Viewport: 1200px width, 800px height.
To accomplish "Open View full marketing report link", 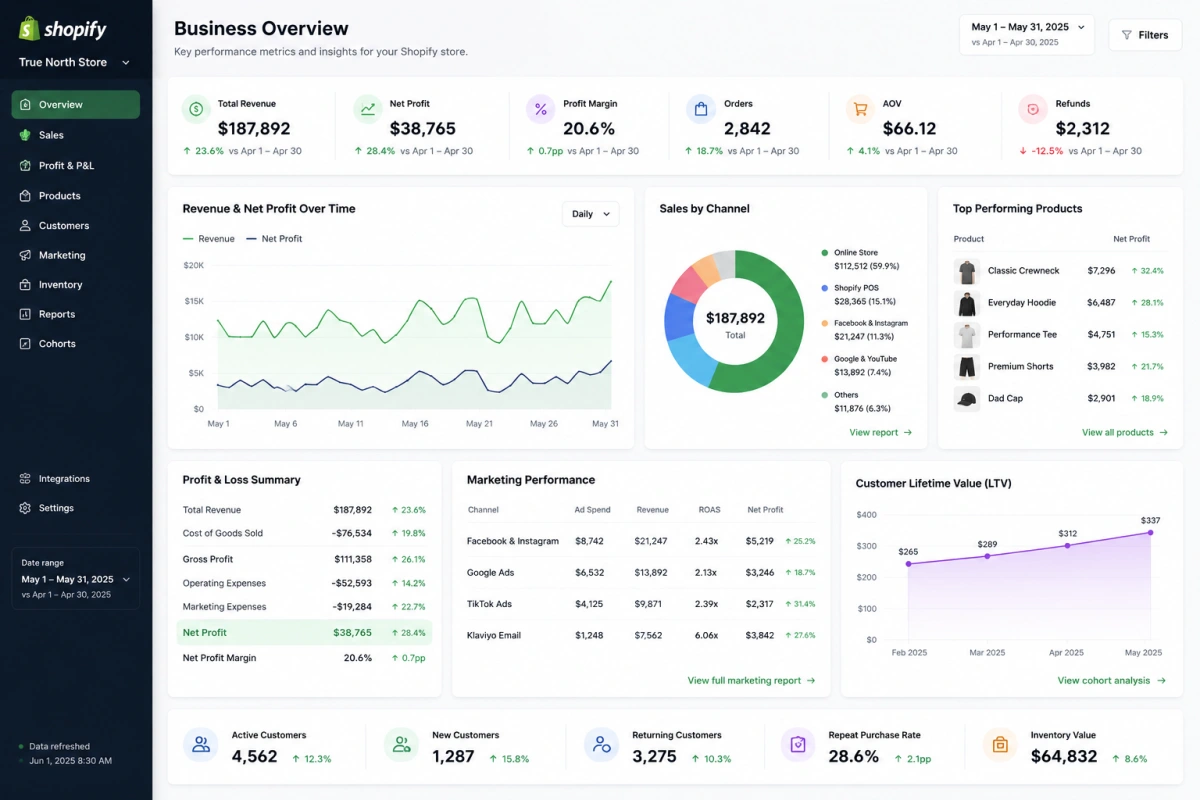I will 752,681.
